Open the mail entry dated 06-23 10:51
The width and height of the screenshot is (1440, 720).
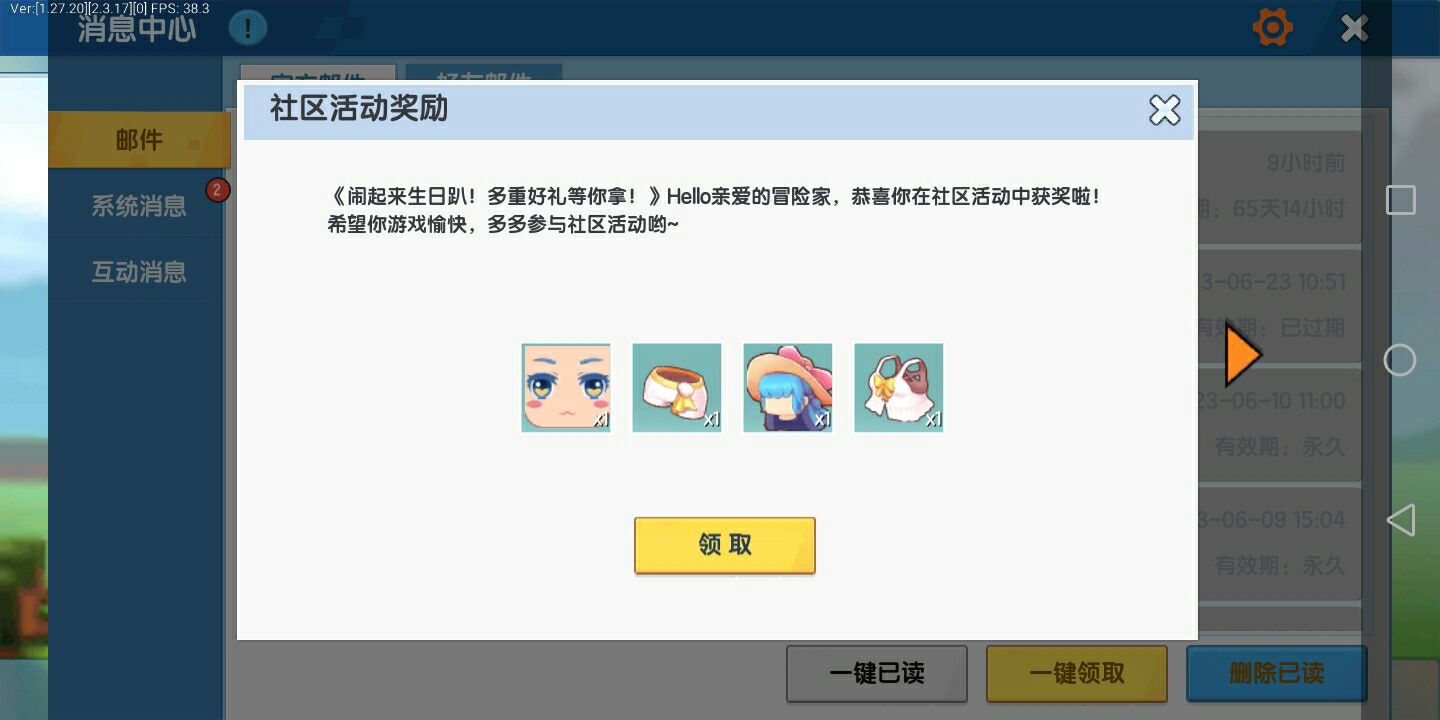(x=1279, y=305)
